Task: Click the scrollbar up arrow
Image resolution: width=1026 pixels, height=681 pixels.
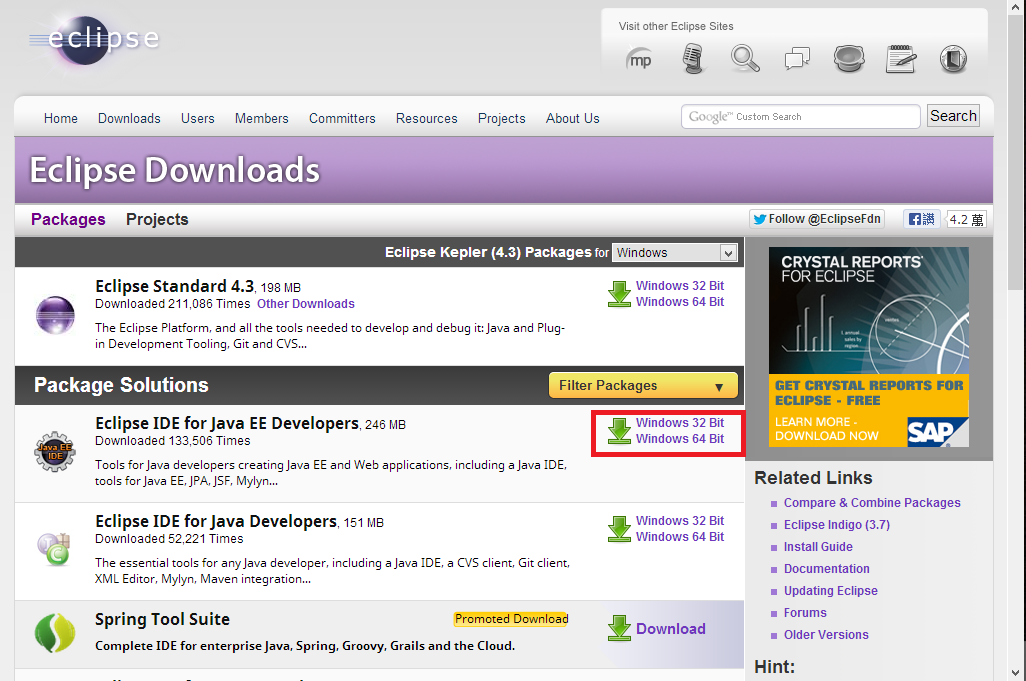Action: tap(1016, 7)
